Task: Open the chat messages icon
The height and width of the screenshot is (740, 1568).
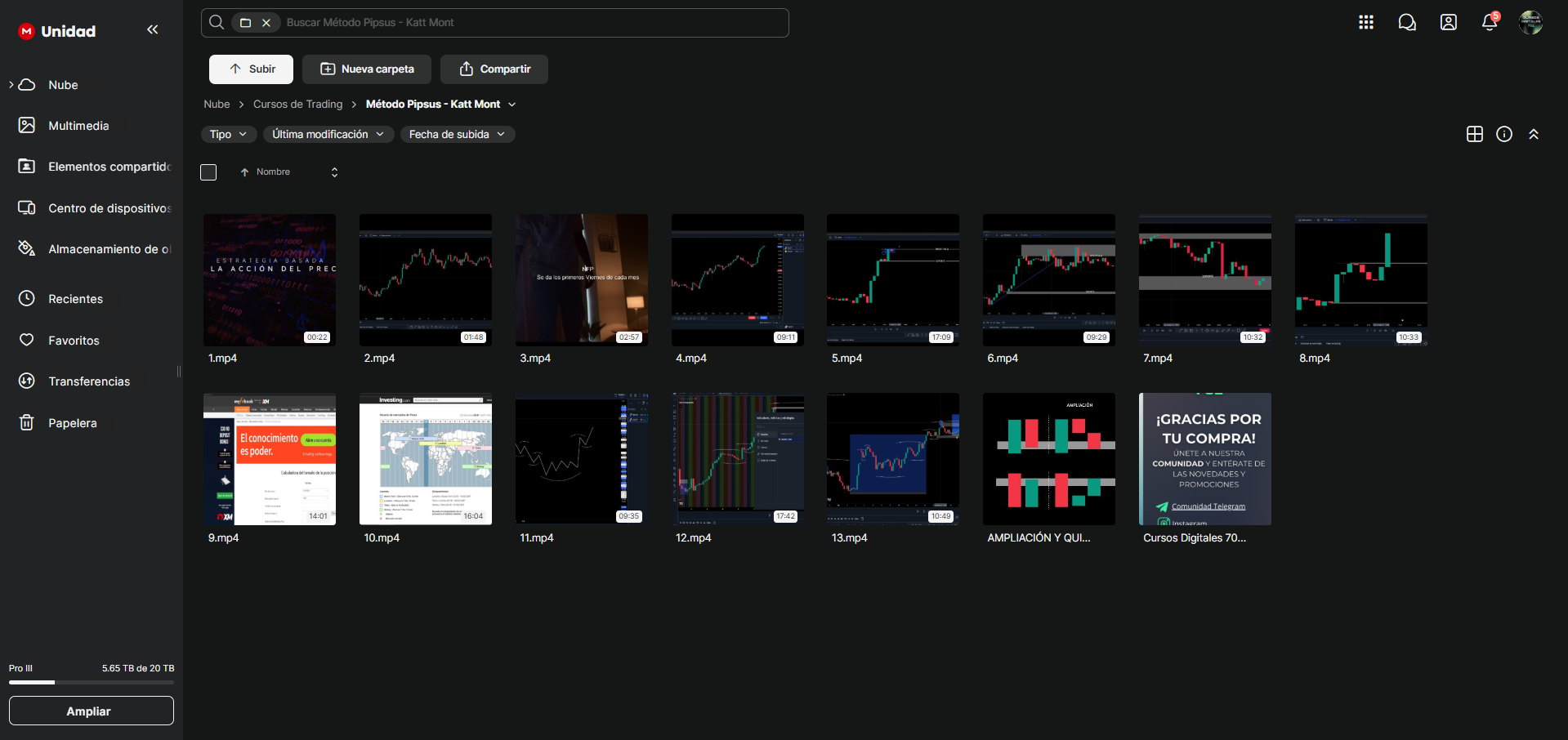Action: [1406, 23]
